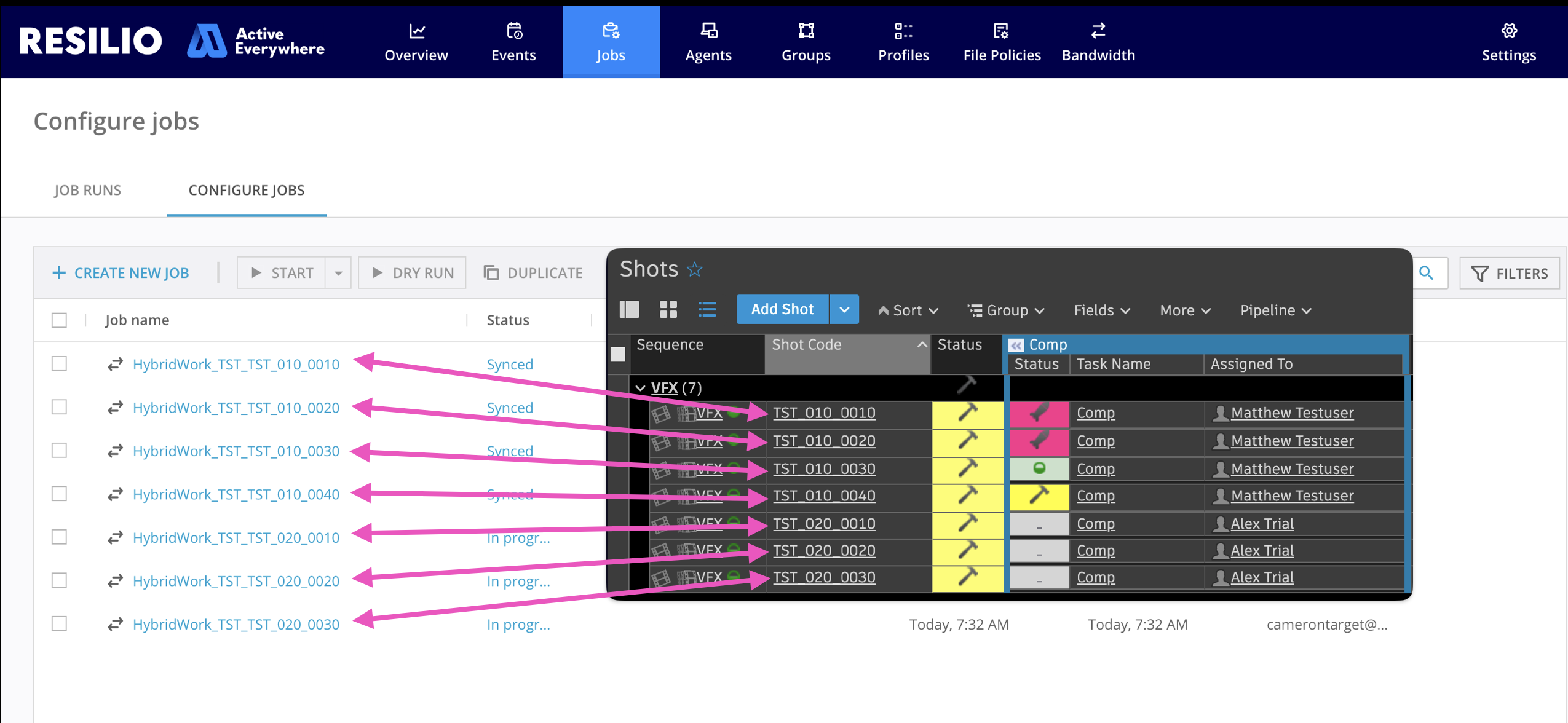This screenshot has height=723, width=1568.
Task: Click the search magnifier icon
Action: (x=1426, y=273)
